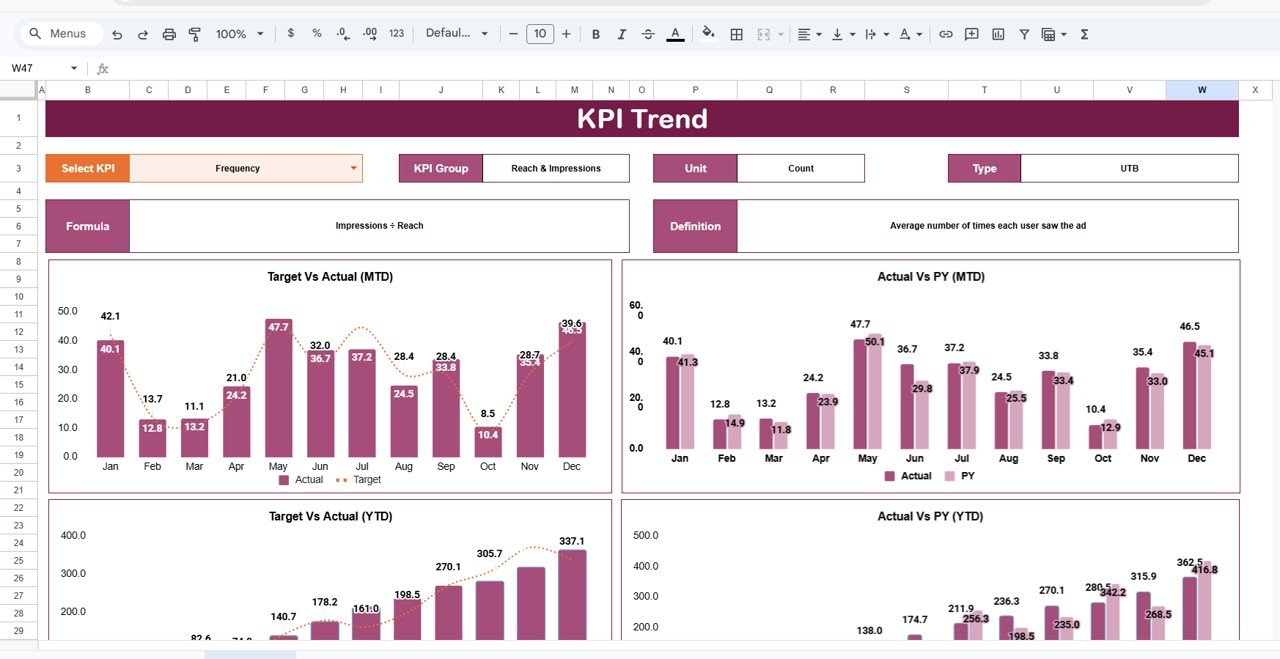Image resolution: width=1280 pixels, height=659 pixels.
Task: Create a filter with the funnel icon
Action: pyautogui.click(x=1023, y=33)
